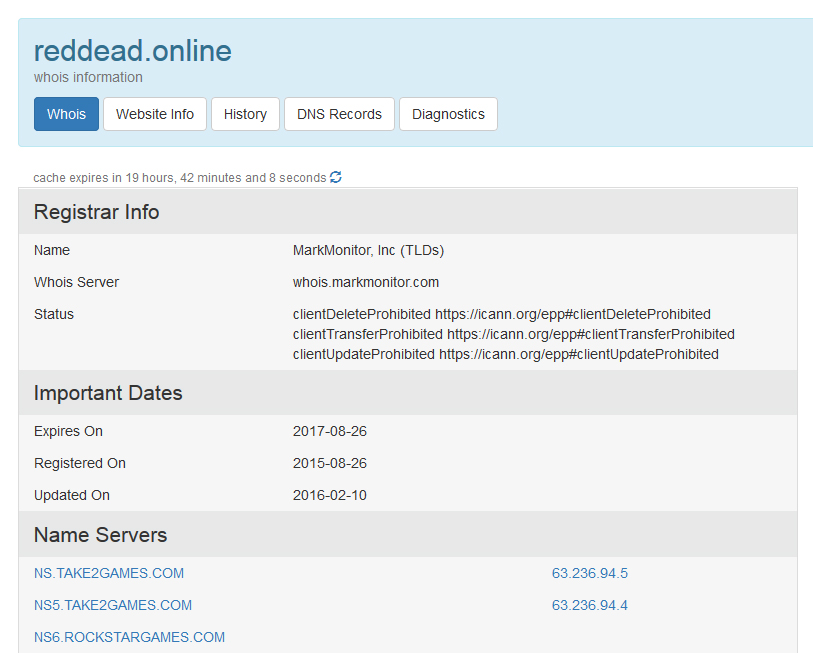Click the reddead.online domain heading
This screenshot has width=813, height=653.
point(133,51)
